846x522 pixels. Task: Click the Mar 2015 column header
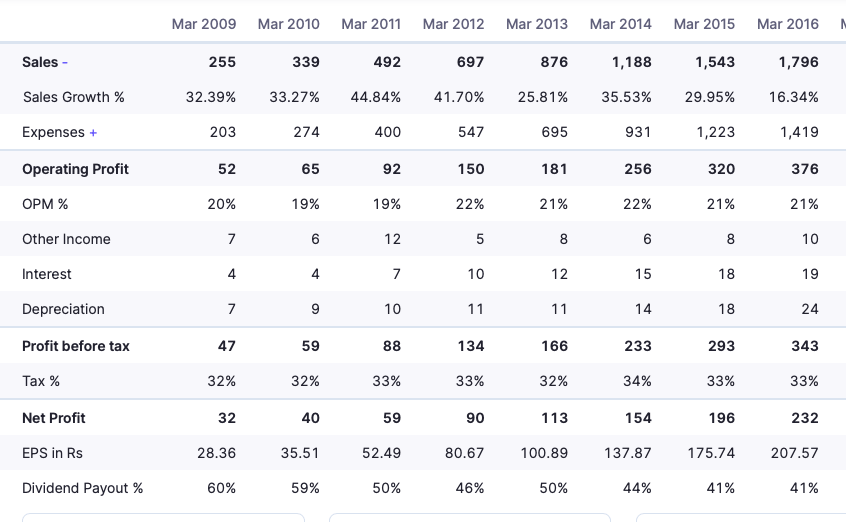pos(704,24)
